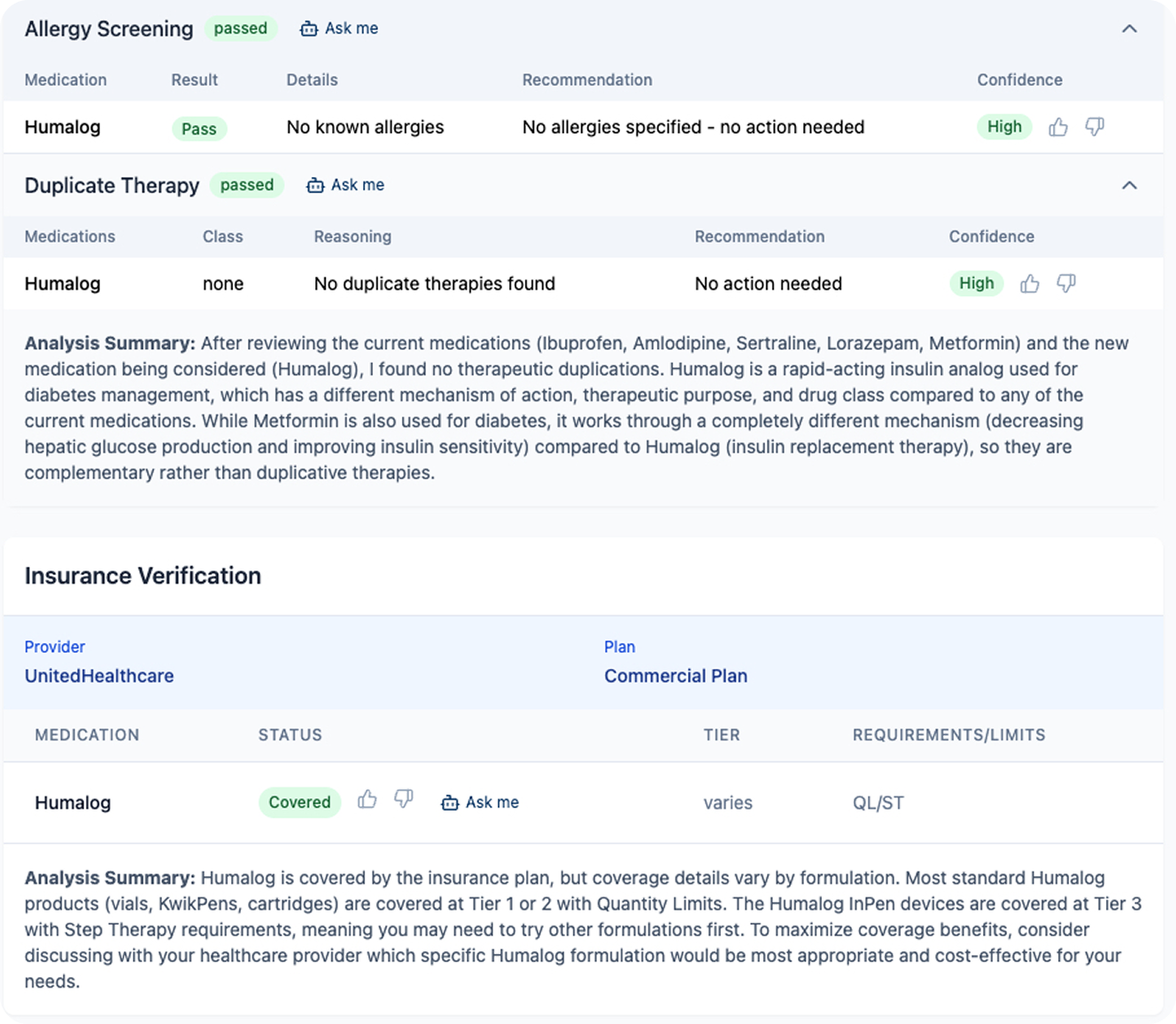Thumbs down the Humalog insurance coverage status
This screenshot has height=1024, width=1176.
pyautogui.click(x=404, y=801)
